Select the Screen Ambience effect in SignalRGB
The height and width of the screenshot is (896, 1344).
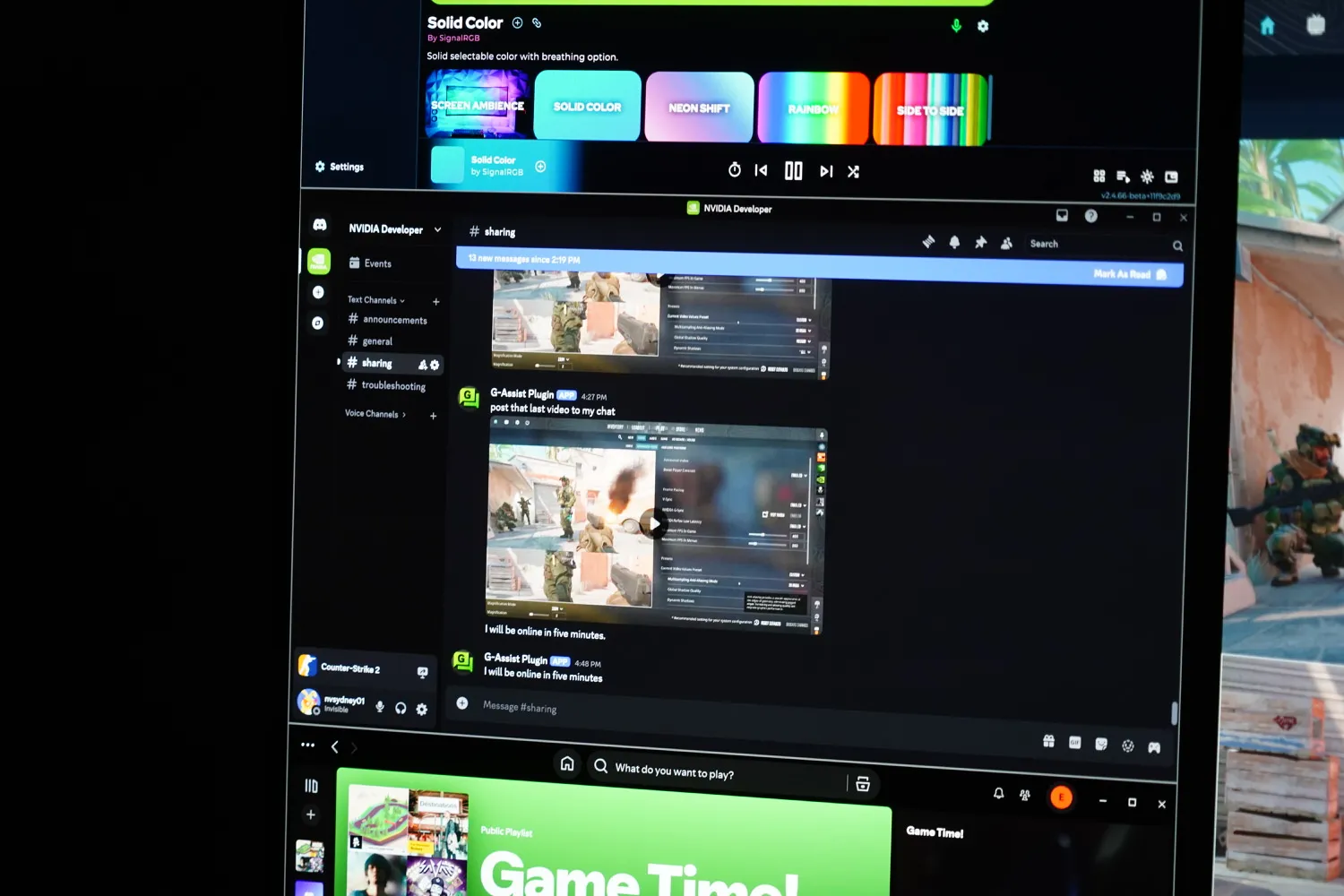[477, 104]
